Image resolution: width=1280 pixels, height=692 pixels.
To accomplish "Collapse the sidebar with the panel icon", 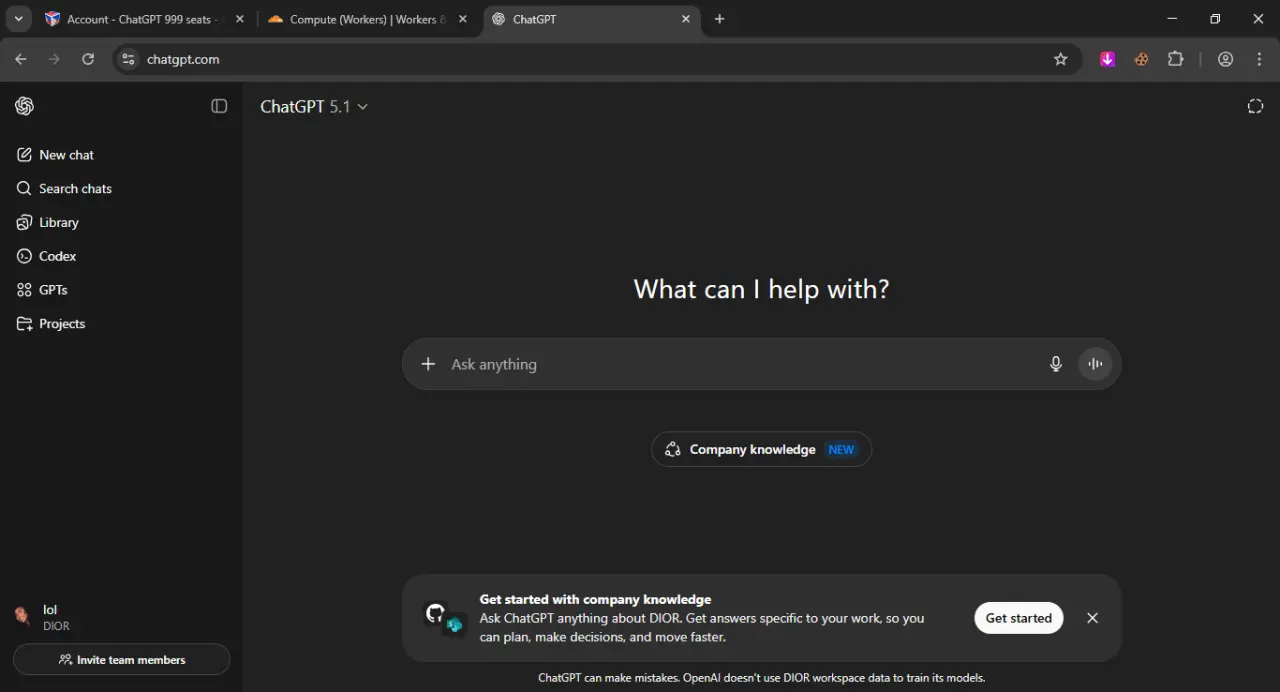I will tap(219, 106).
